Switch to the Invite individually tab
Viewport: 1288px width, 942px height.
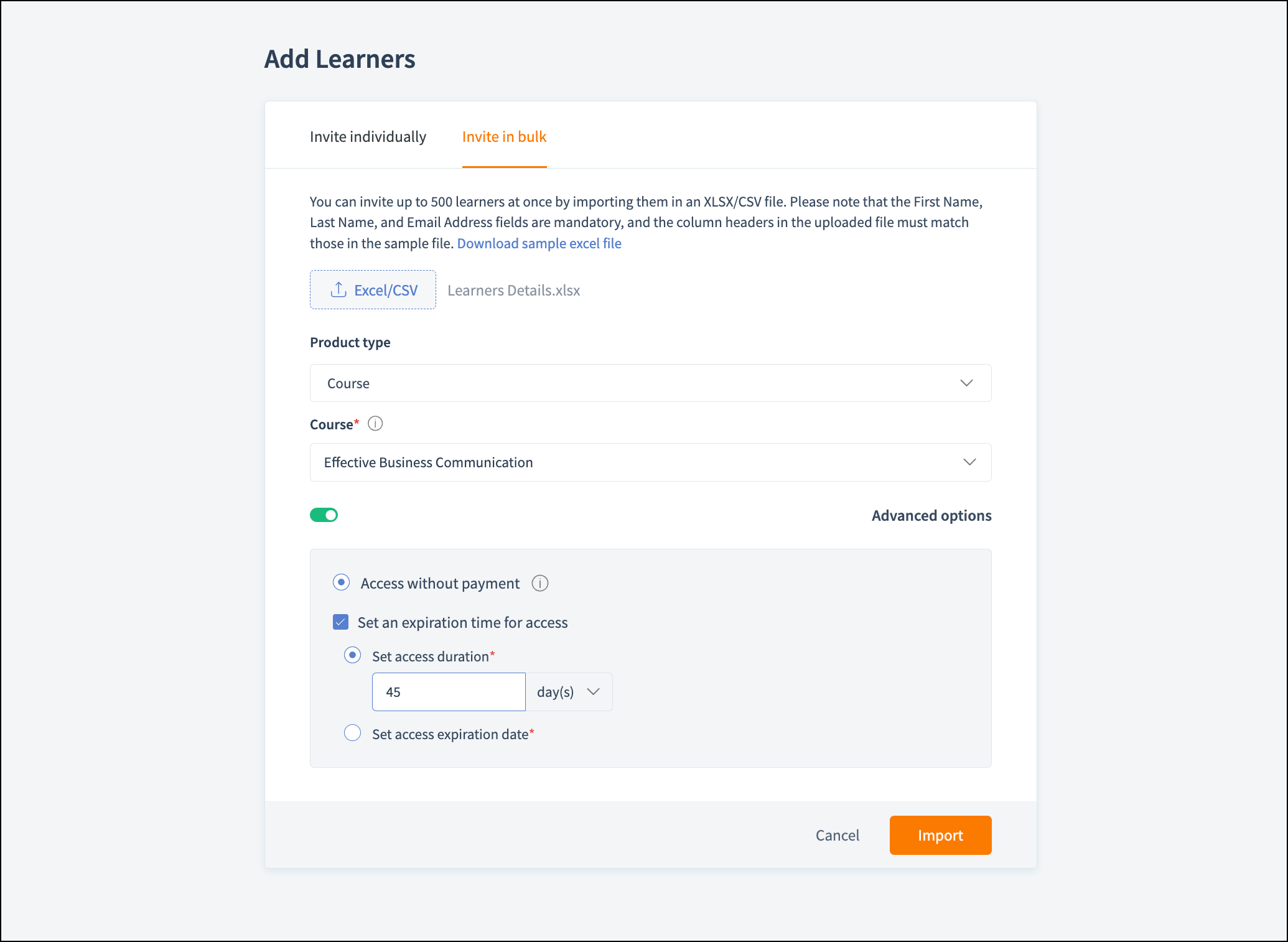(x=368, y=137)
